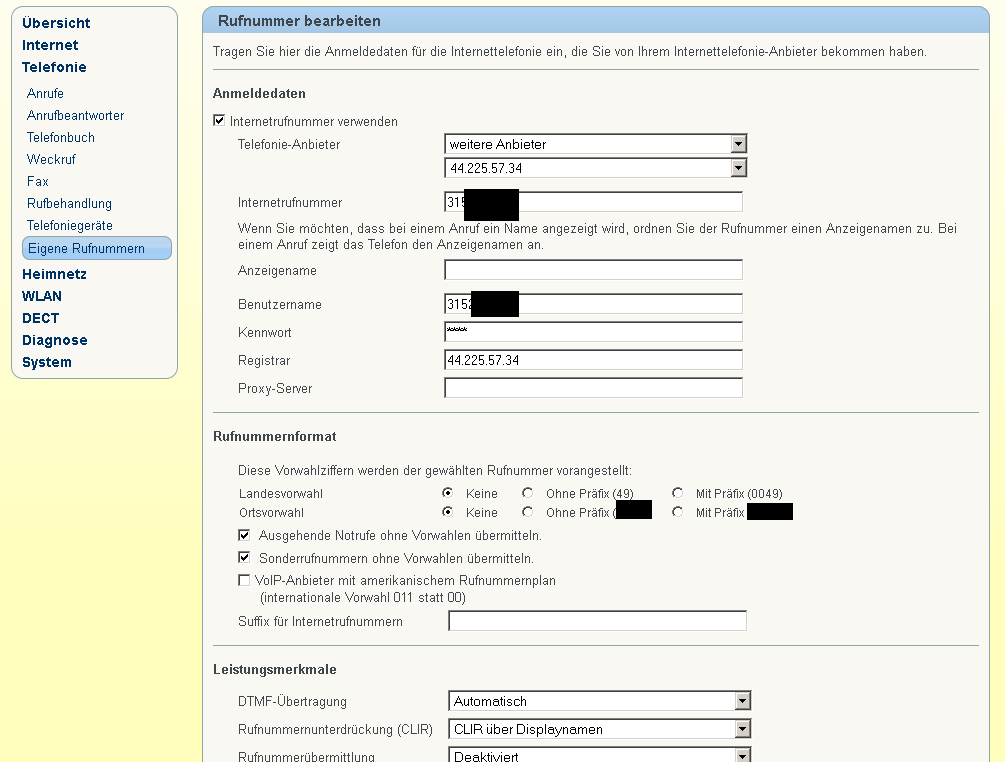Go to the Heimnetz section
This screenshot has width=1005, height=762.
tap(54, 274)
